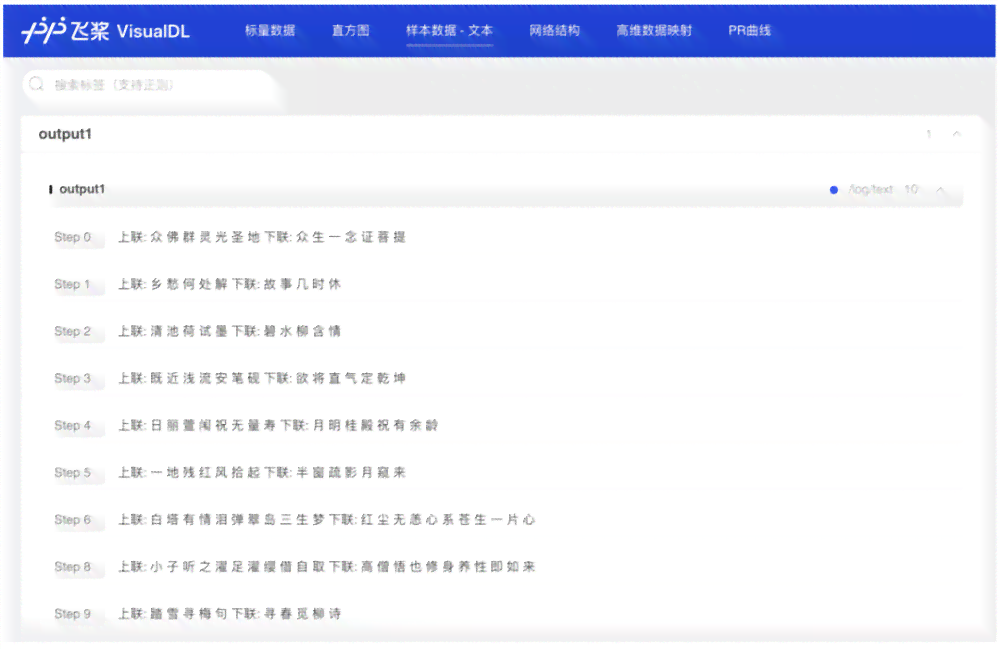This screenshot has height=649, width=1000.
Task: Click the couplet text beginning 日丽萱闱祝无量寿
Action: [278, 426]
